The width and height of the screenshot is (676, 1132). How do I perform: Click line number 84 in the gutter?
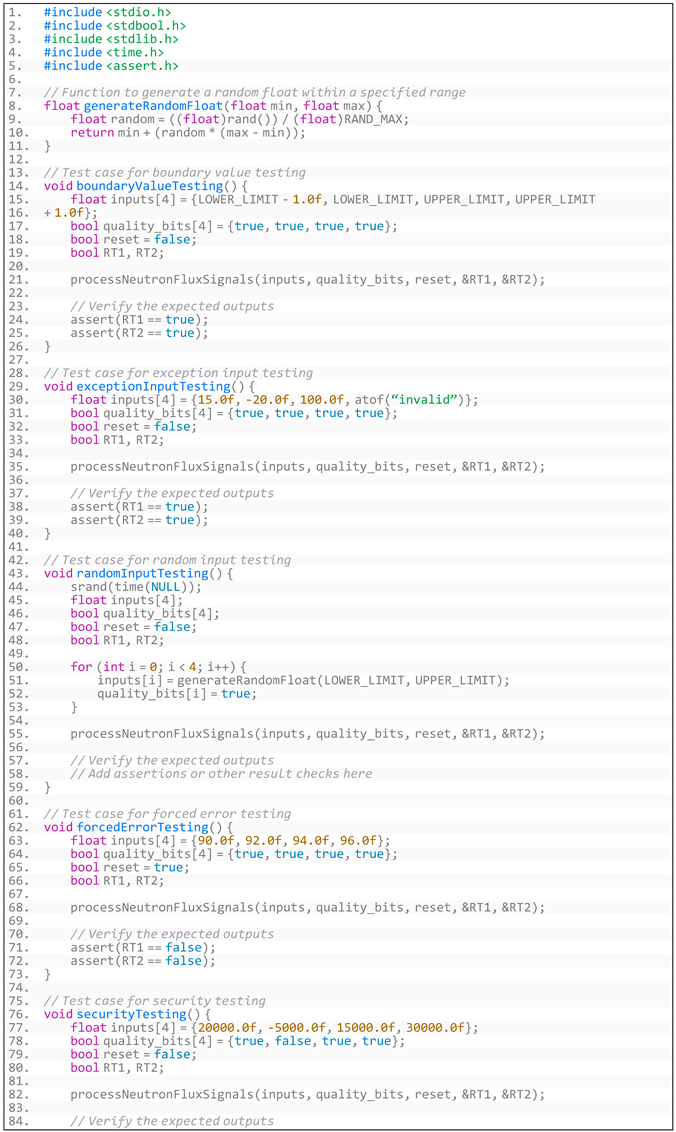click(x=15, y=1121)
